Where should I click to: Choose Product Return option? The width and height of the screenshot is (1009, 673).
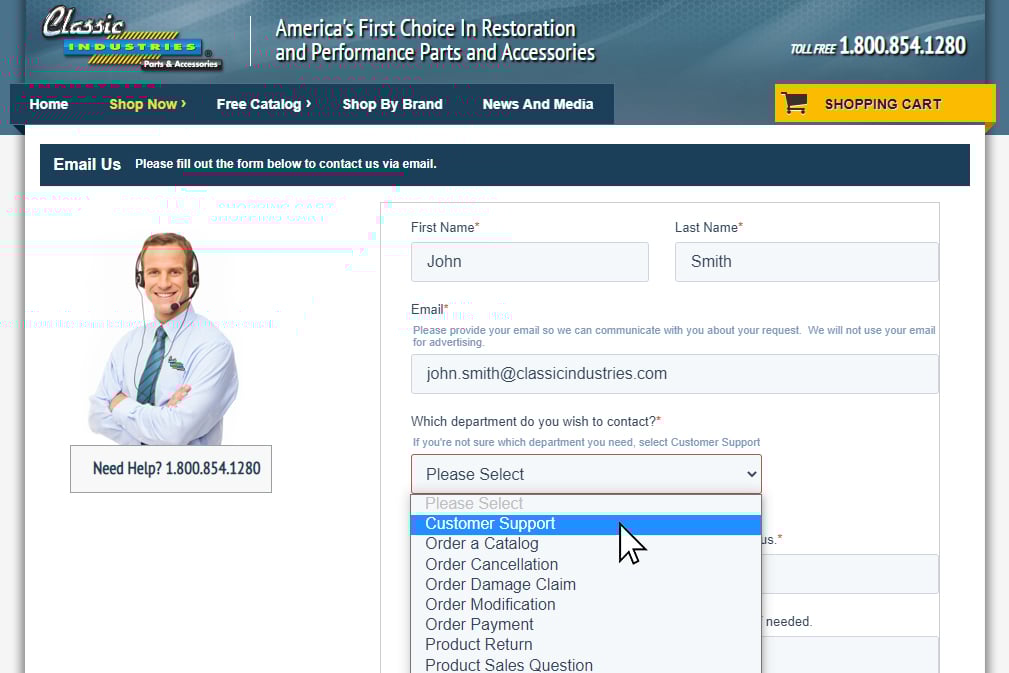click(586, 644)
